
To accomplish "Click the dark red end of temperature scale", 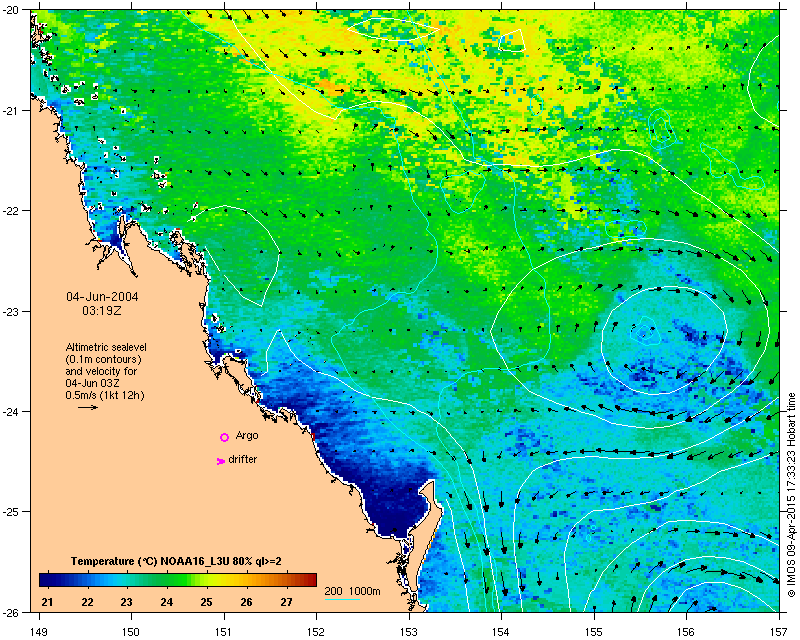I will 310,580.
